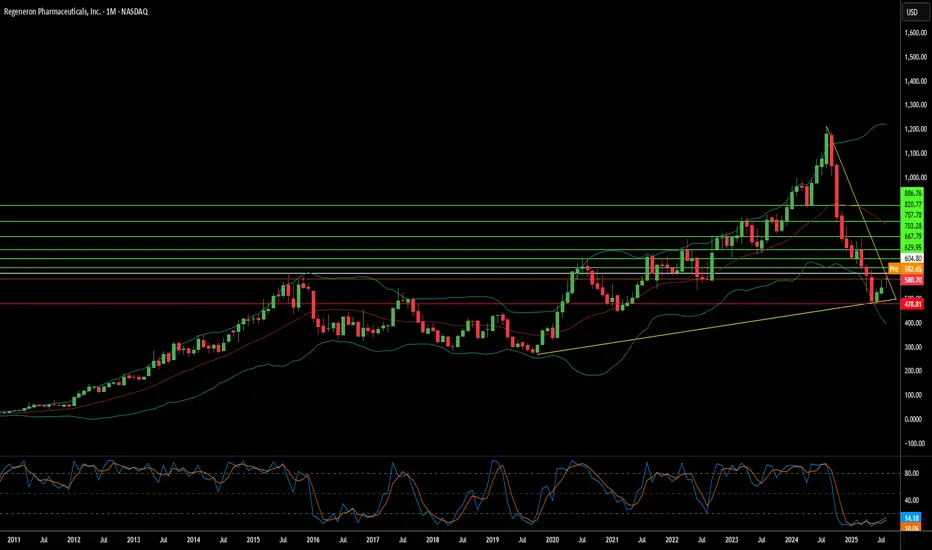Click the 1,200.00 mark on price scale
Viewport: 932px width, 550px height.
tap(915, 129)
